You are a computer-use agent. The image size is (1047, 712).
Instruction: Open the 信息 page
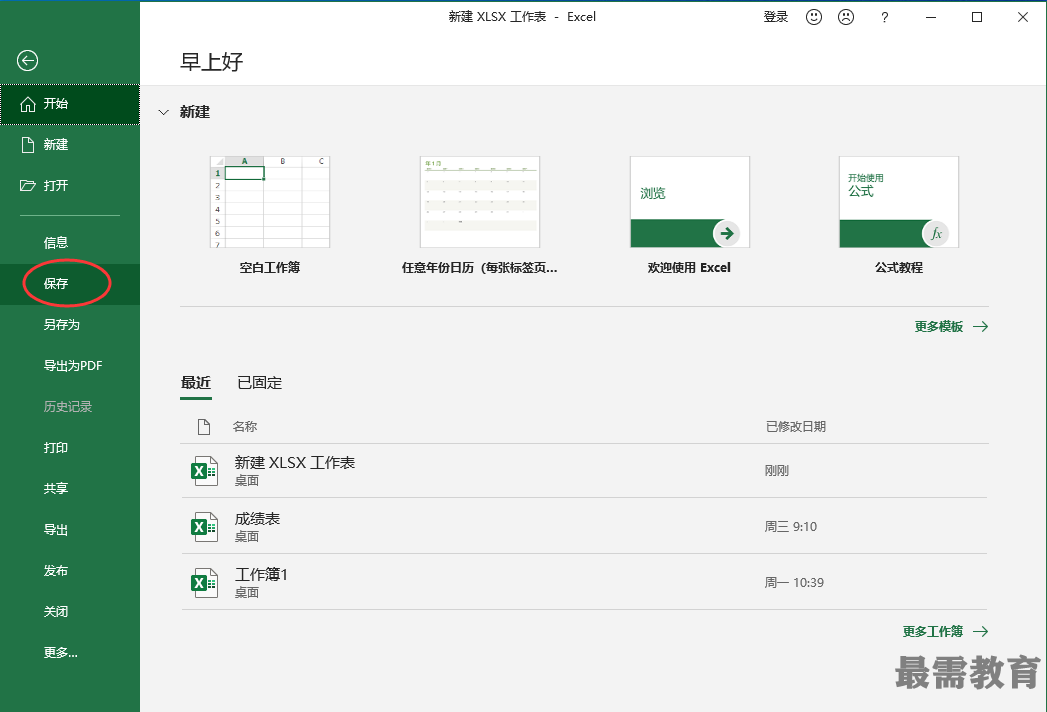click(x=70, y=243)
